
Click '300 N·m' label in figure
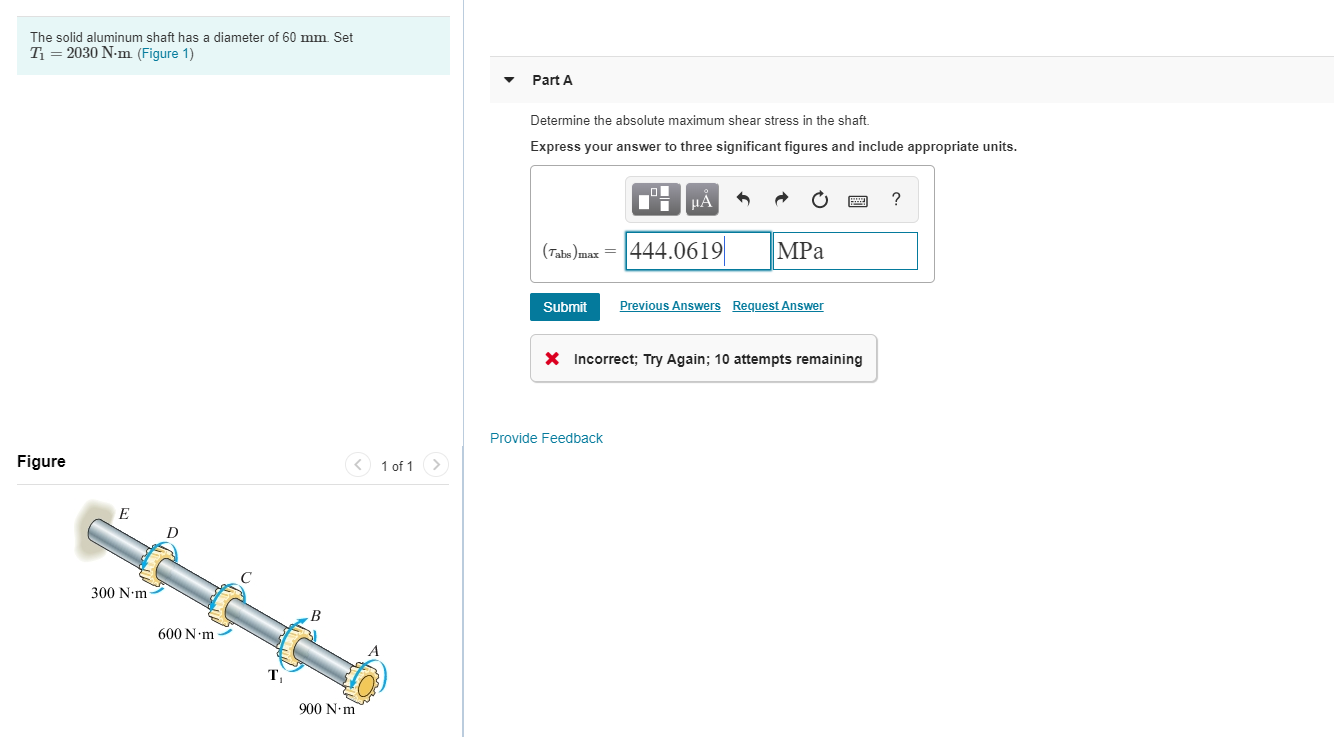pyautogui.click(x=119, y=594)
